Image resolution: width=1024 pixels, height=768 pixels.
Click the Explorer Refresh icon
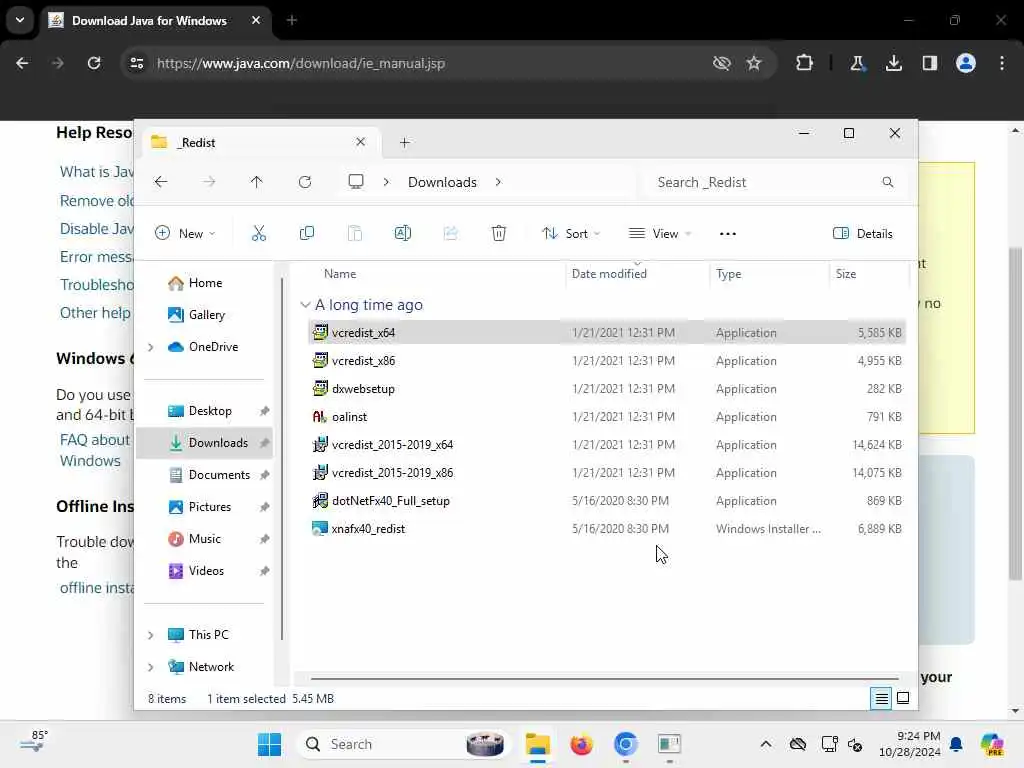[304, 182]
